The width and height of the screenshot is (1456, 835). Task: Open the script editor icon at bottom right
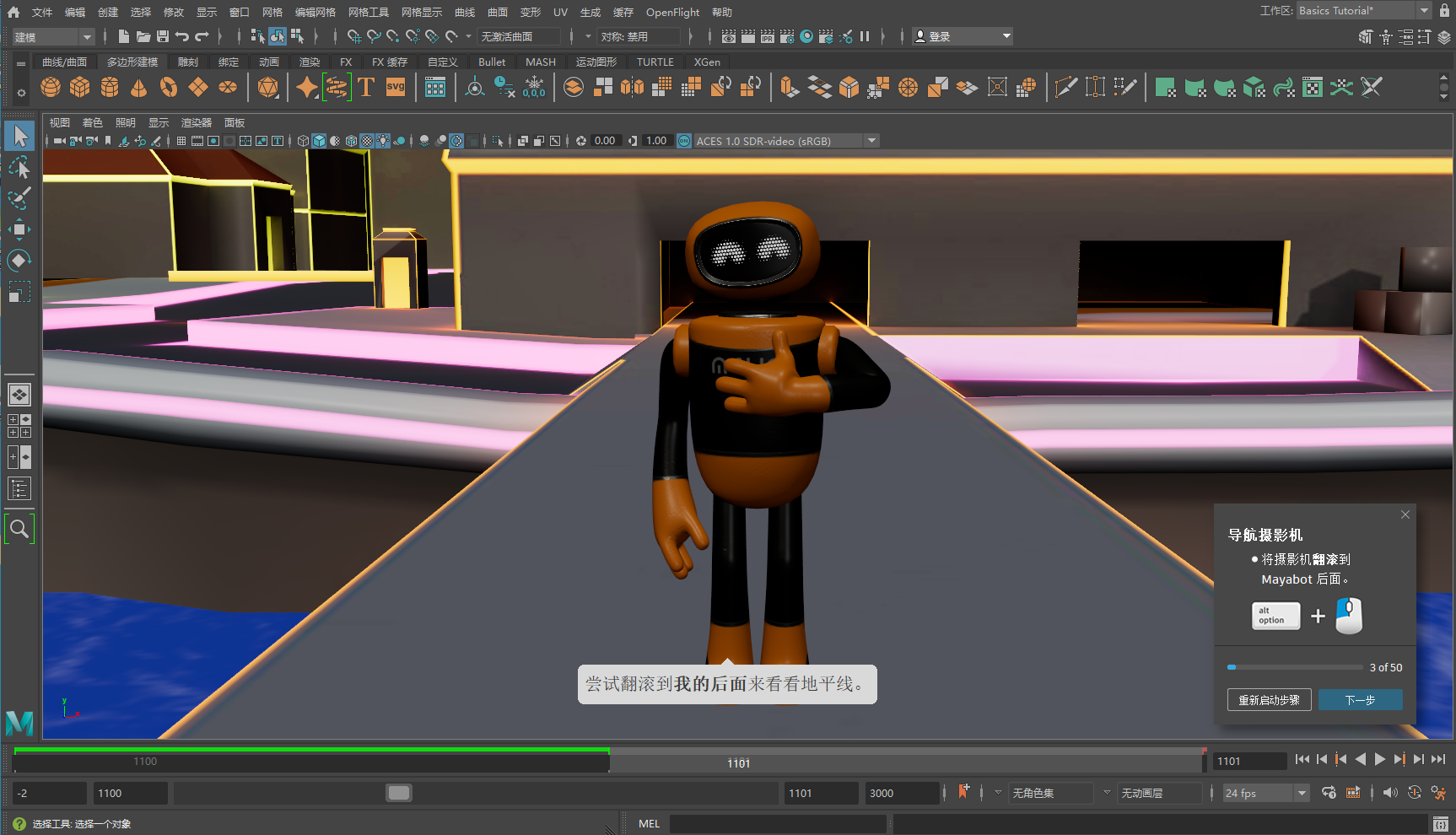click(x=1441, y=824)
